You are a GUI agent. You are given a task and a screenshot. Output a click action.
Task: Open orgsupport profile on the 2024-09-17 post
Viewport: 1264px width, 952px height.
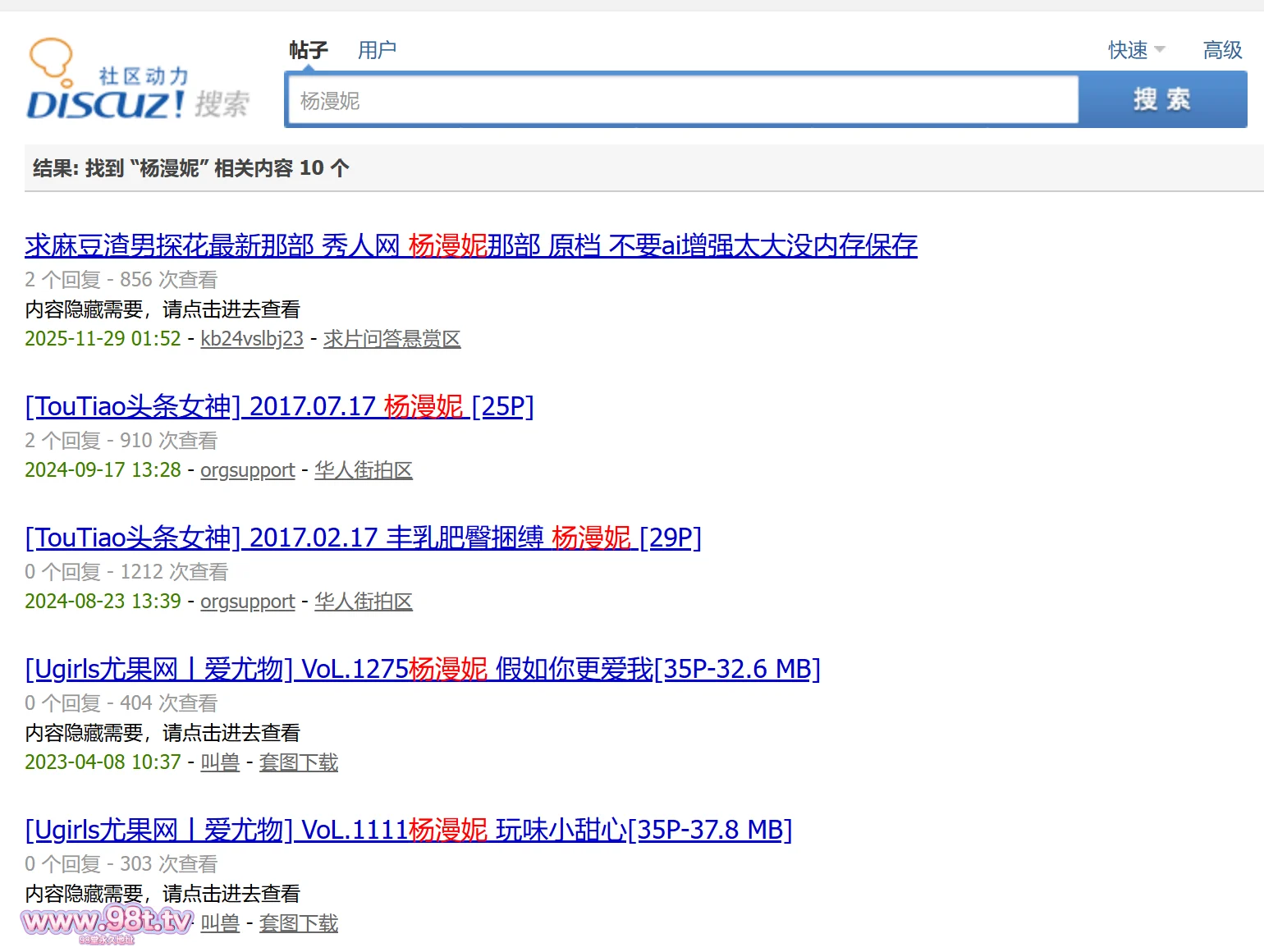click(x=247, y=470)
